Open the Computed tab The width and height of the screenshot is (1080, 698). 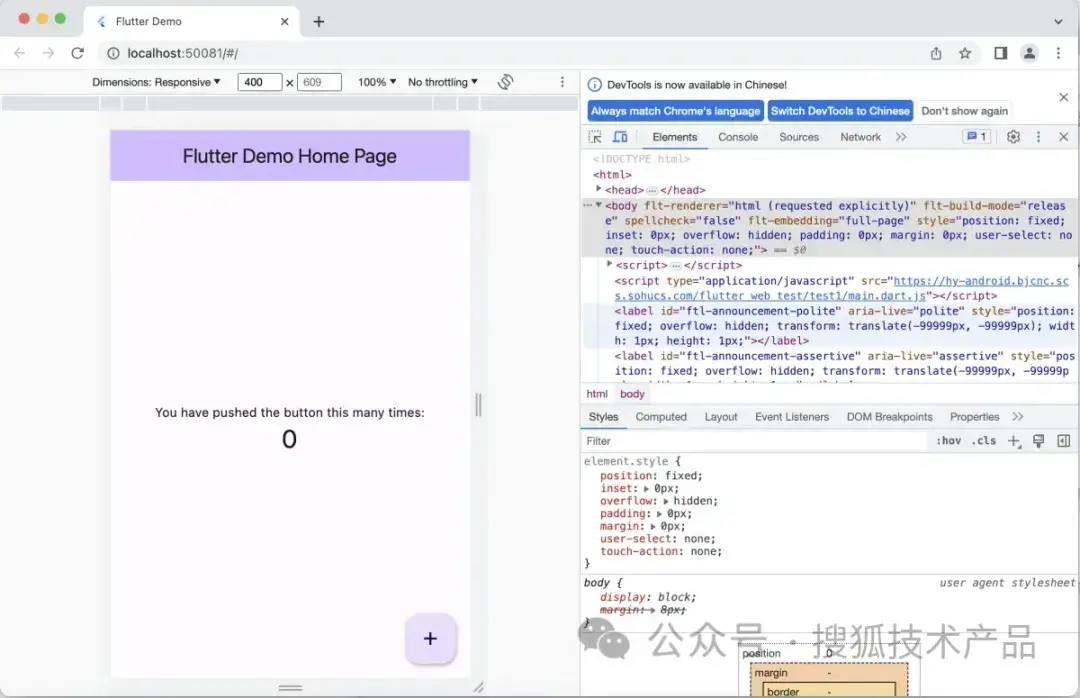[x=661, y=417]
